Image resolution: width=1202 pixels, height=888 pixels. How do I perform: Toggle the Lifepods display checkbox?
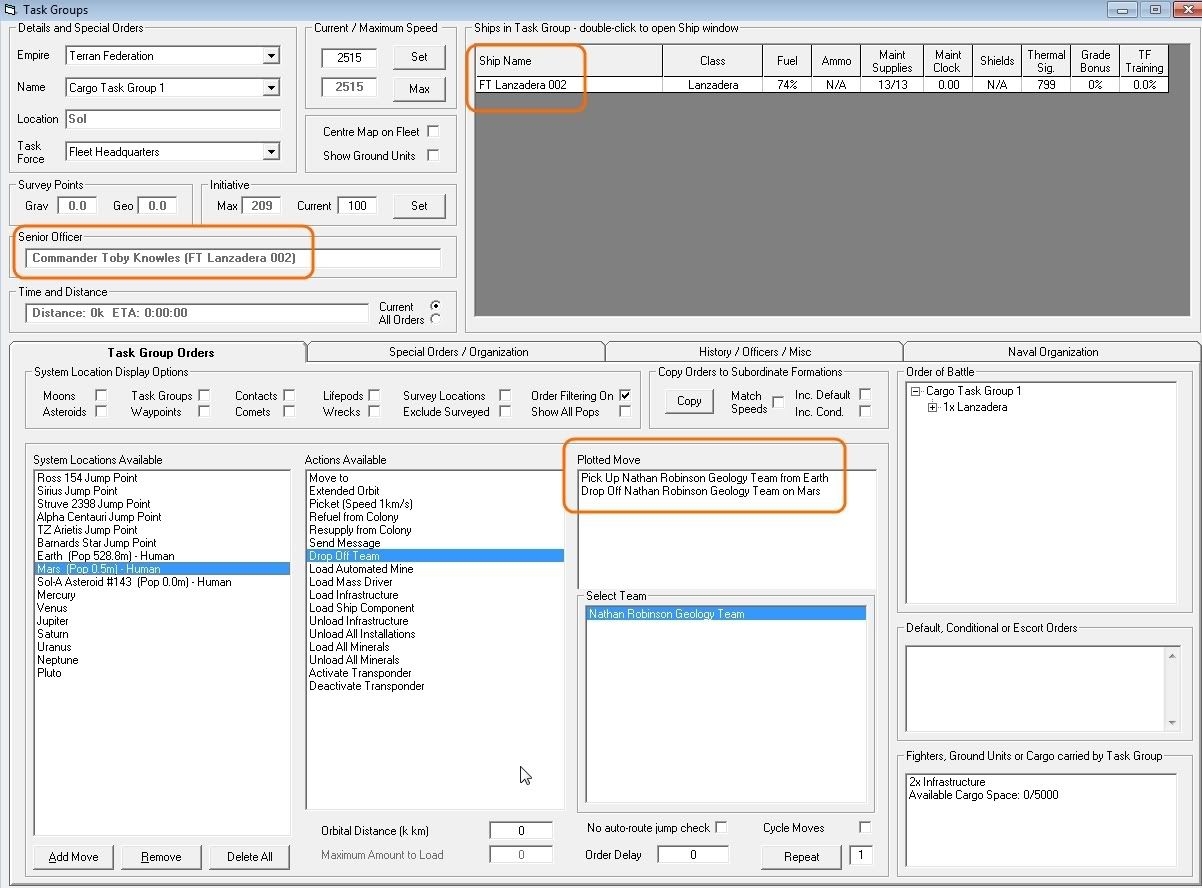[x=374, y=395]
